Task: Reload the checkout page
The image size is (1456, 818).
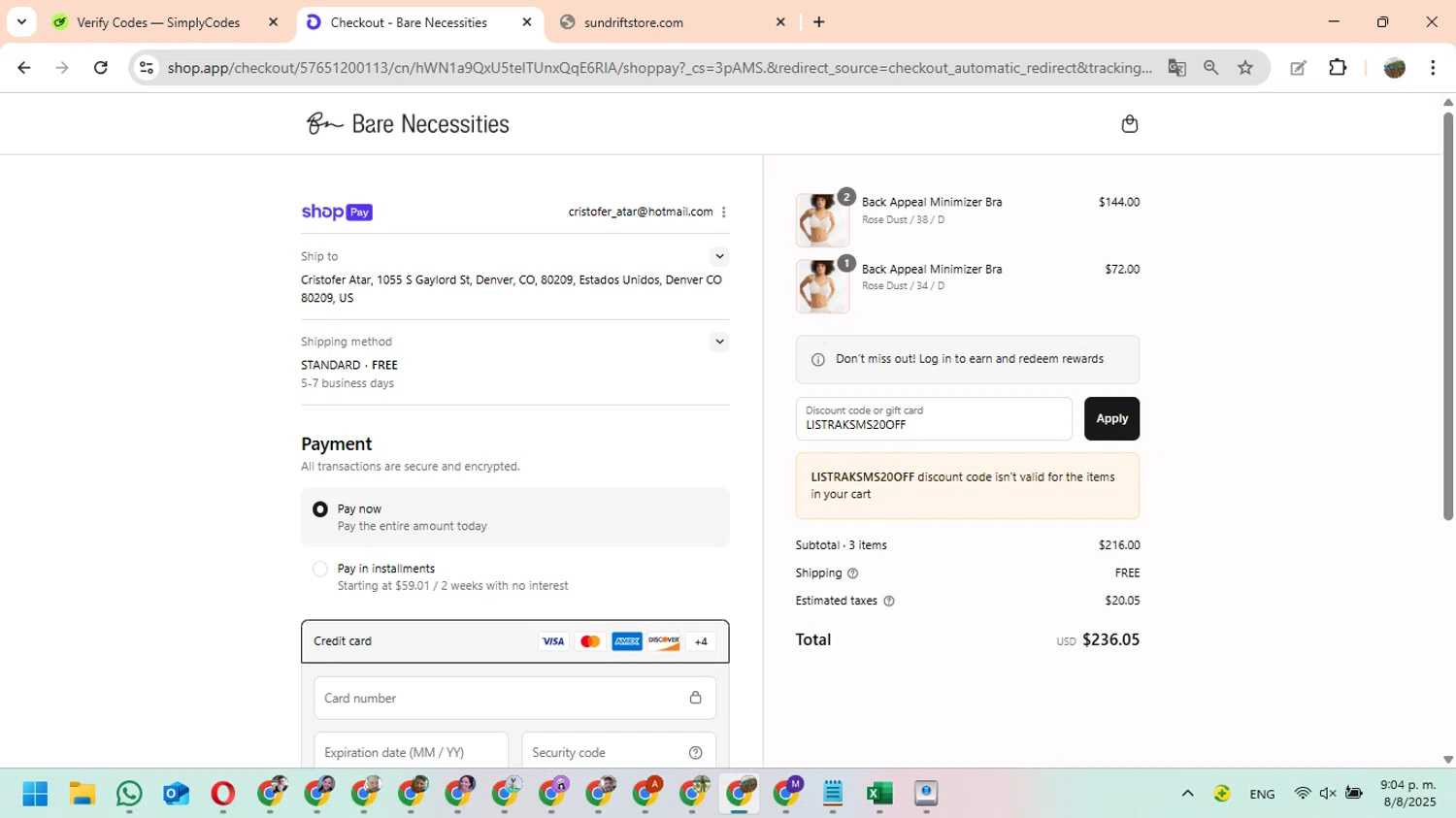Action: click(x=101, y=68)
